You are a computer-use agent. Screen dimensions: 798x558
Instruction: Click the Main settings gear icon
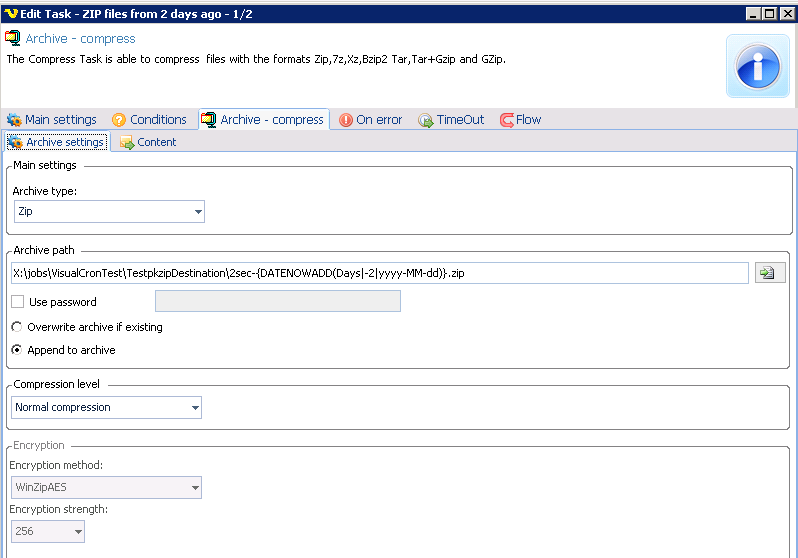point(14,120)
